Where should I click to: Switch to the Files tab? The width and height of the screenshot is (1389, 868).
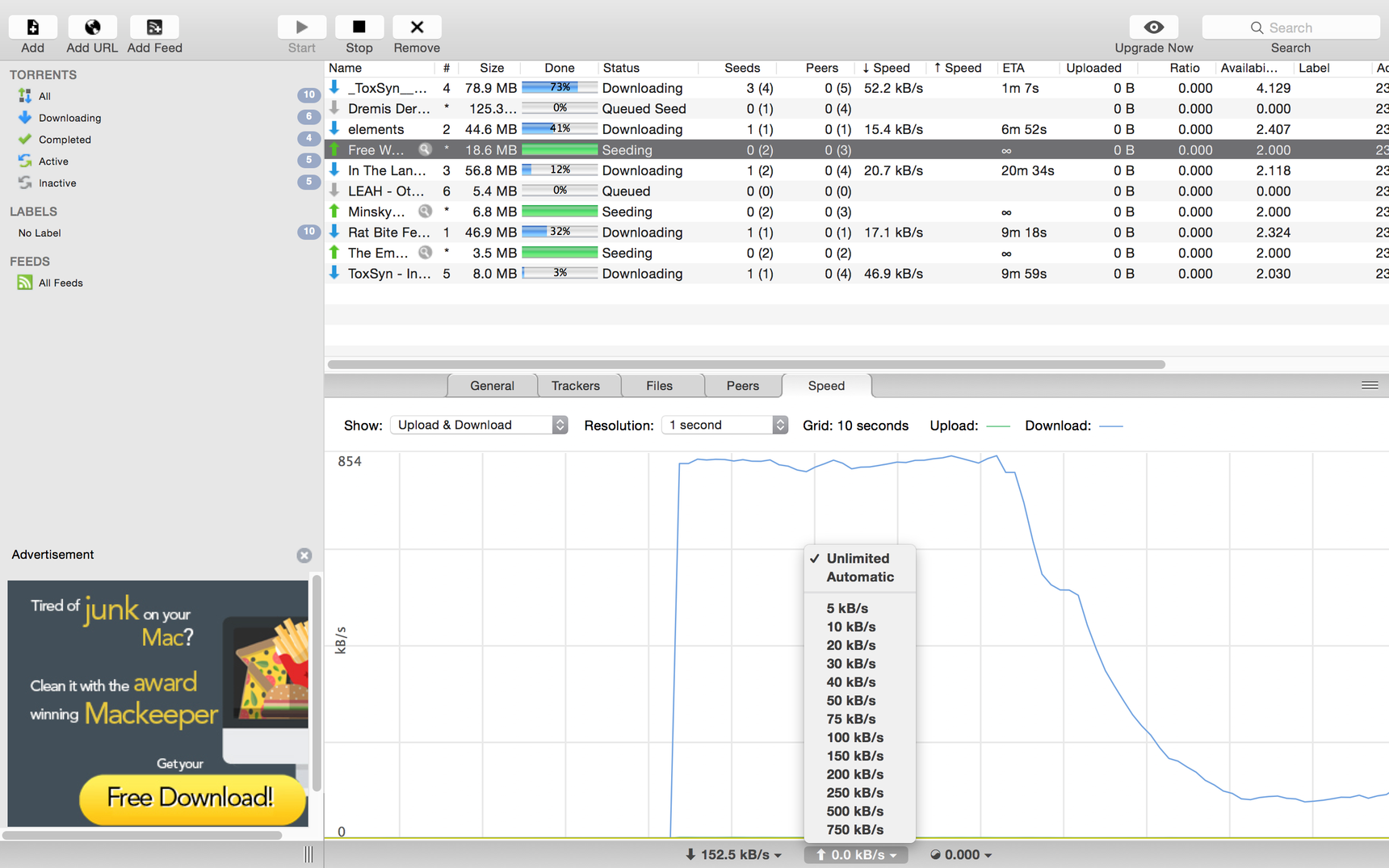coord(659,386)
